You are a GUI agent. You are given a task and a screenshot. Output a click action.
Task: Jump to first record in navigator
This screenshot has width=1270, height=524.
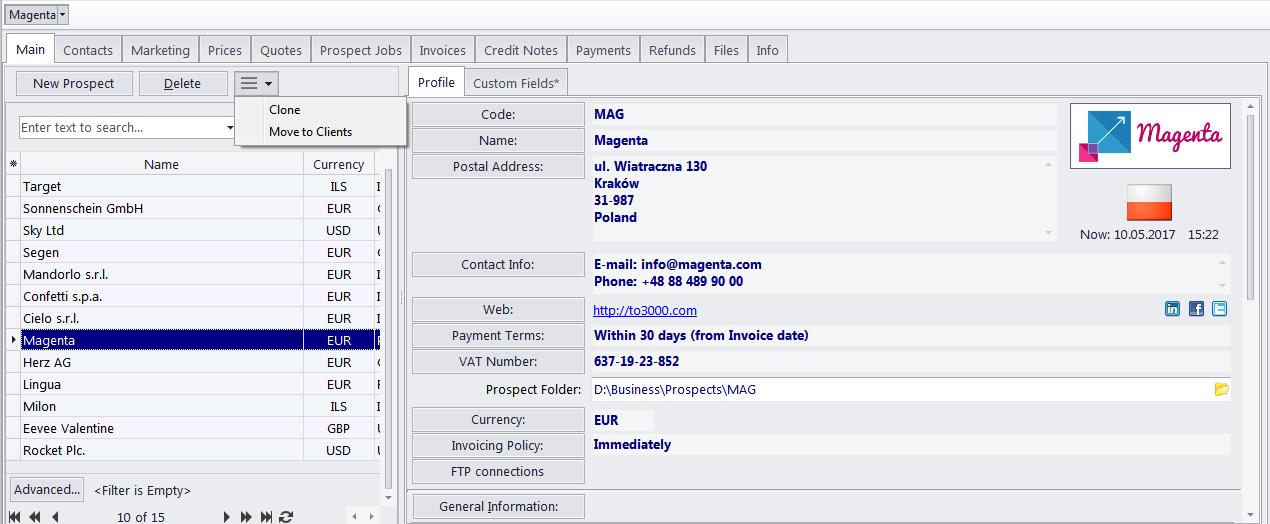click(x=14, y=517)
